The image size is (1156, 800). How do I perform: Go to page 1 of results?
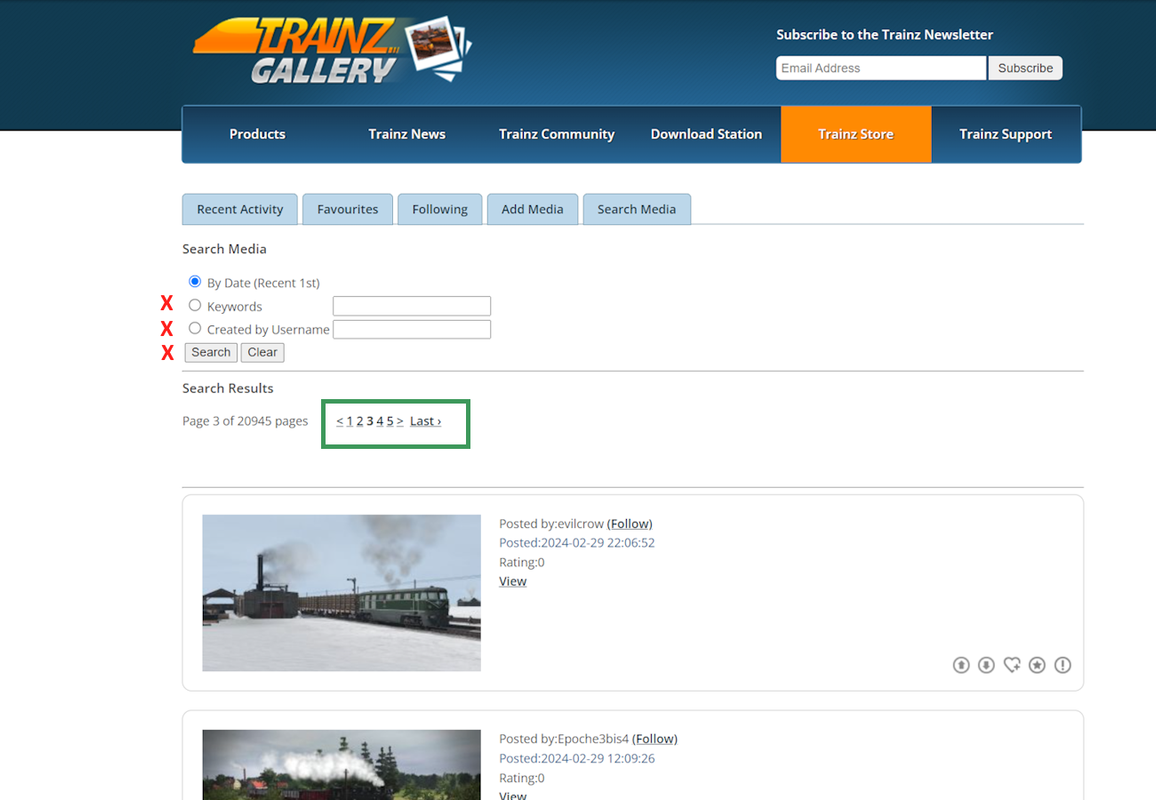pyautogui.click(x=349, y=421)
